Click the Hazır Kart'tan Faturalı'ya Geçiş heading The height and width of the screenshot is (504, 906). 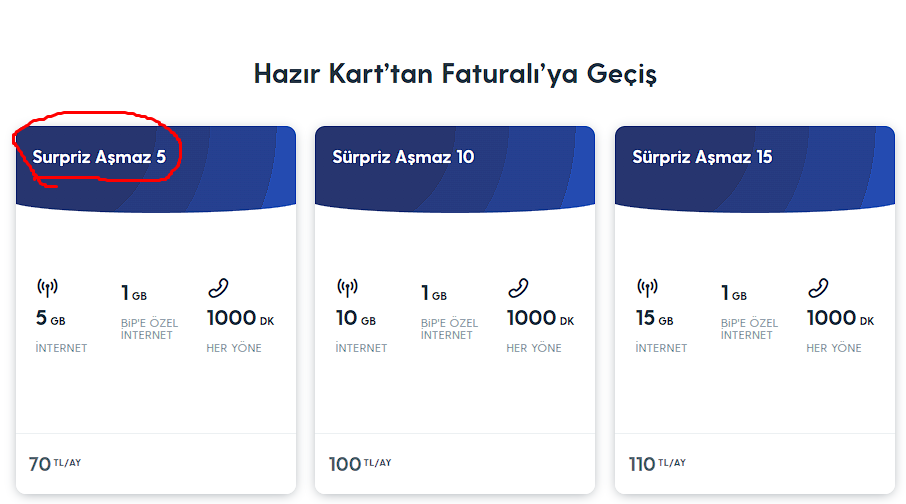pyautogui.click(x=455, y=74)
